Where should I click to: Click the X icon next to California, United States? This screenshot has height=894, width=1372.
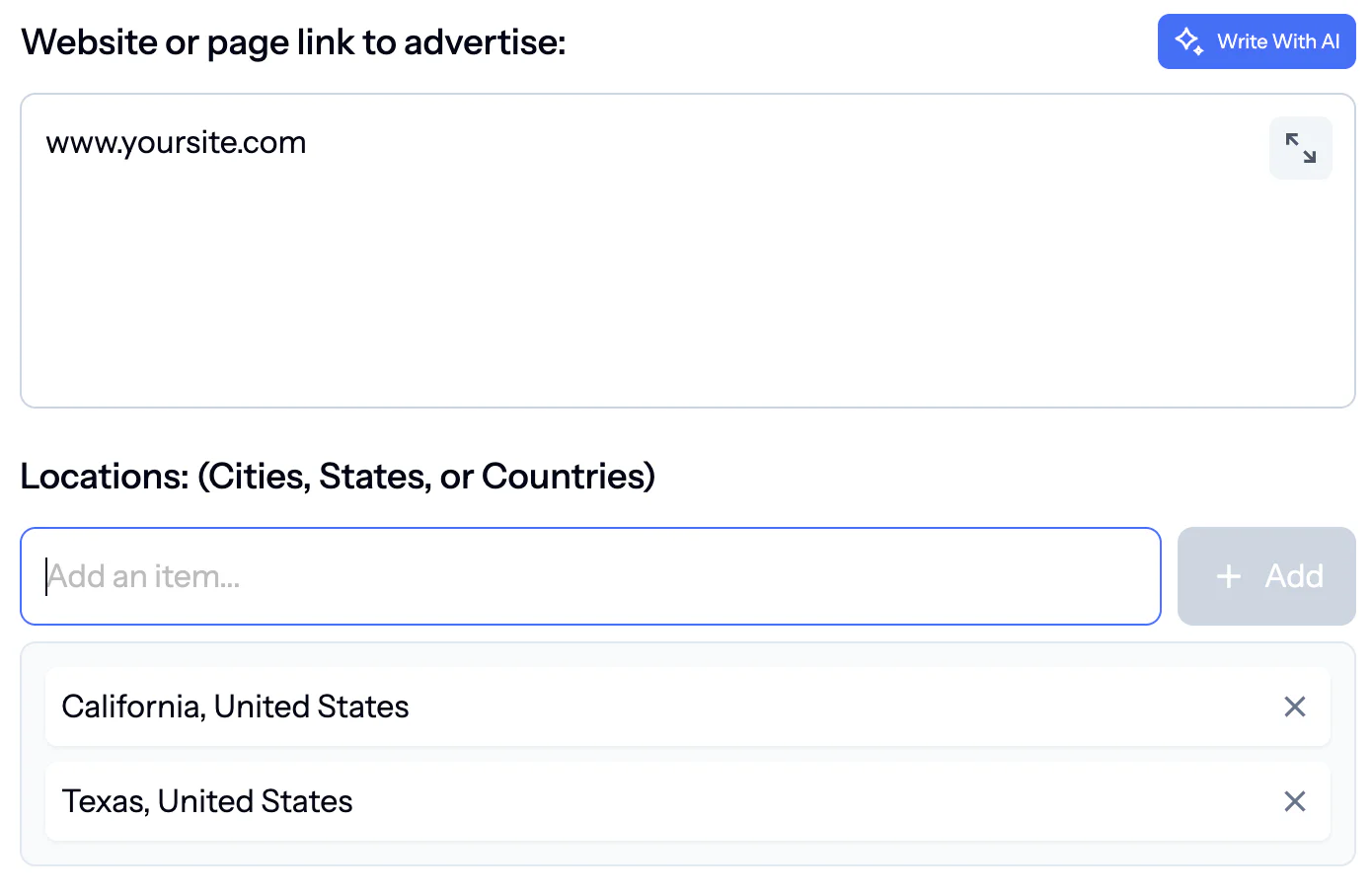(1294, 707)
